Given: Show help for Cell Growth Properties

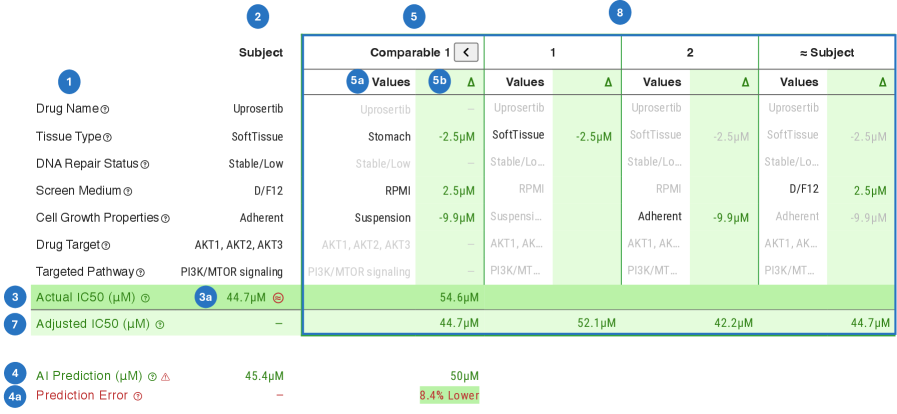Looking at the screenshot, I should tap(166, 218).
